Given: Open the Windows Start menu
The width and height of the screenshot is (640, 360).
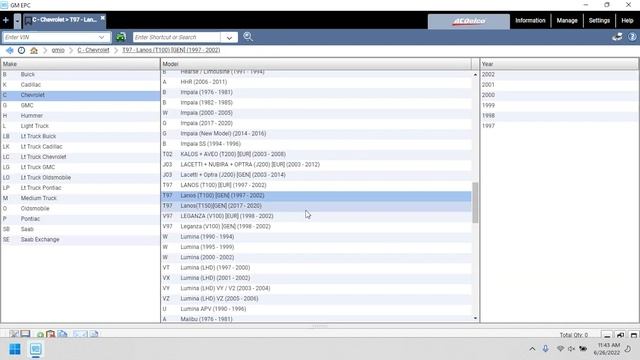Looking at the screenshot, I should click(15, 349).
